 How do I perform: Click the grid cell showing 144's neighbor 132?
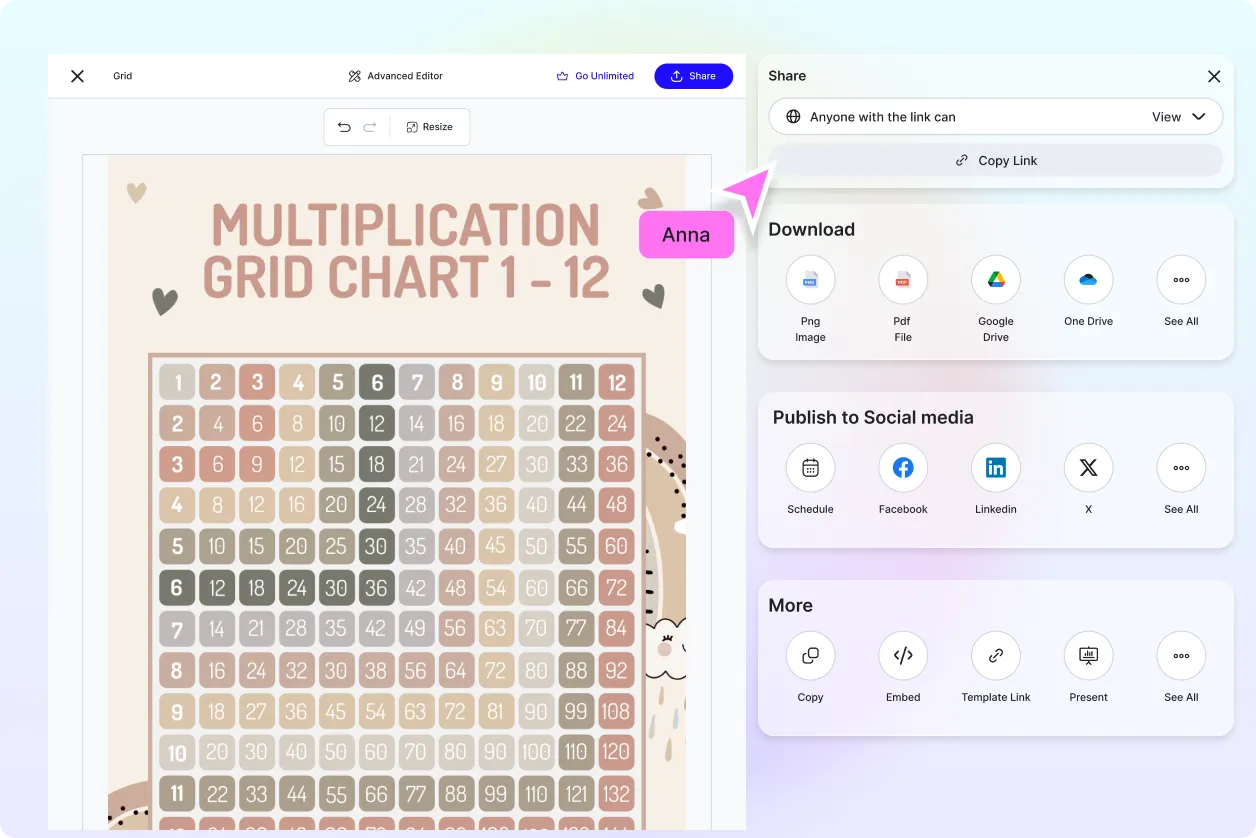(x=616, y=794)
